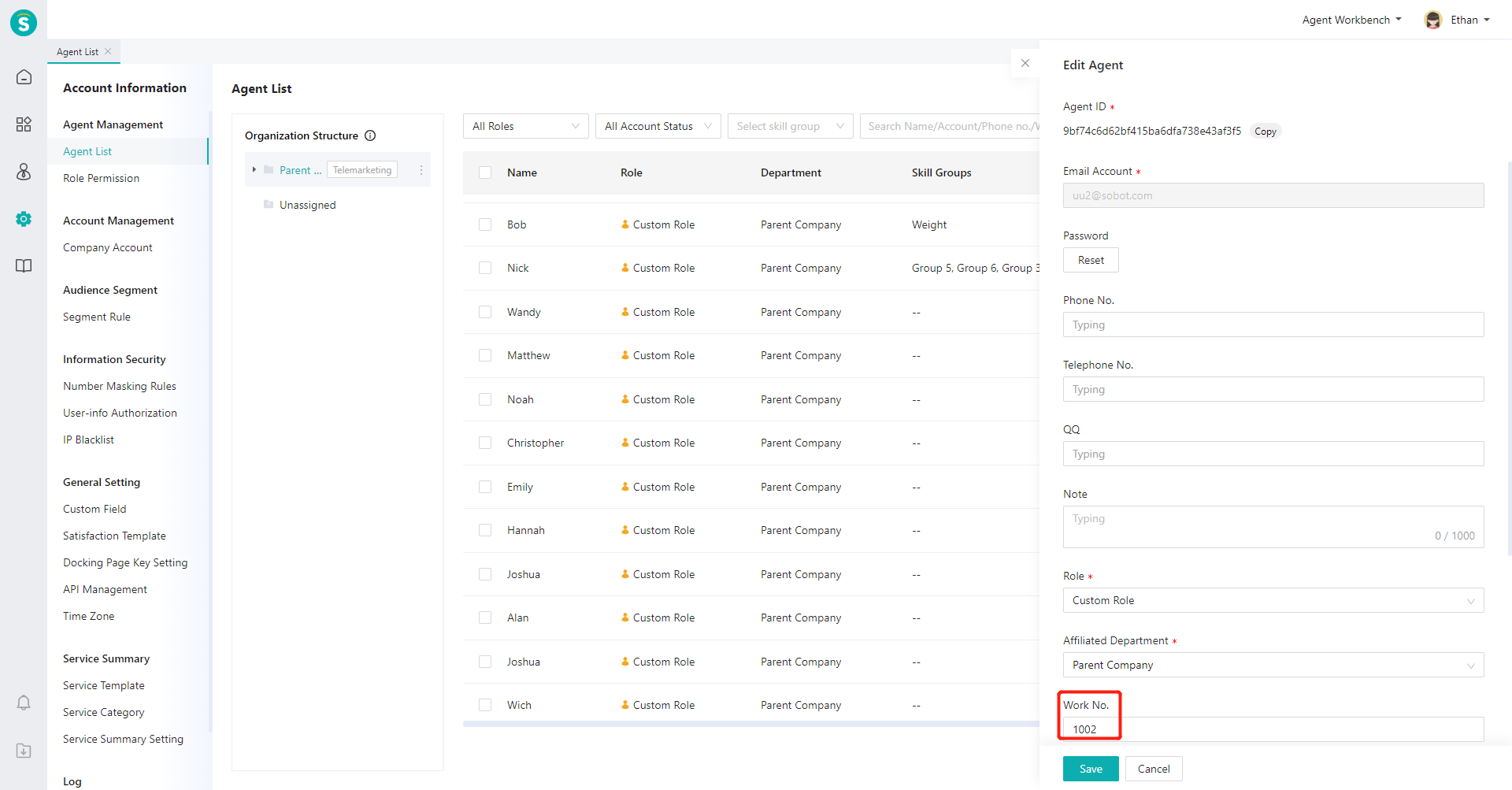The height and width of the screenshot is (790, 1512).
Task: Open Custom Field menu item
Action: 94,509
